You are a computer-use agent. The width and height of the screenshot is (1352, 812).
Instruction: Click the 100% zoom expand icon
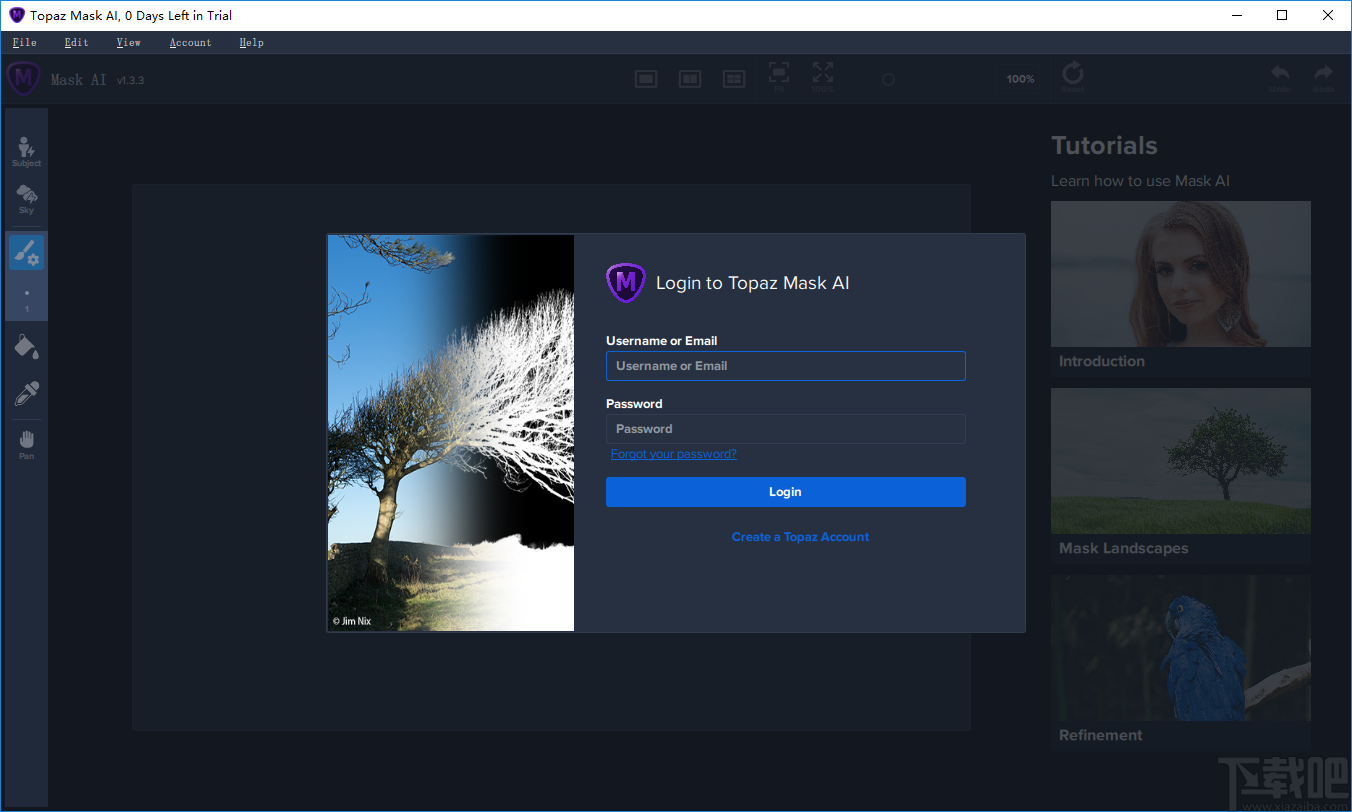coord(823,77)
